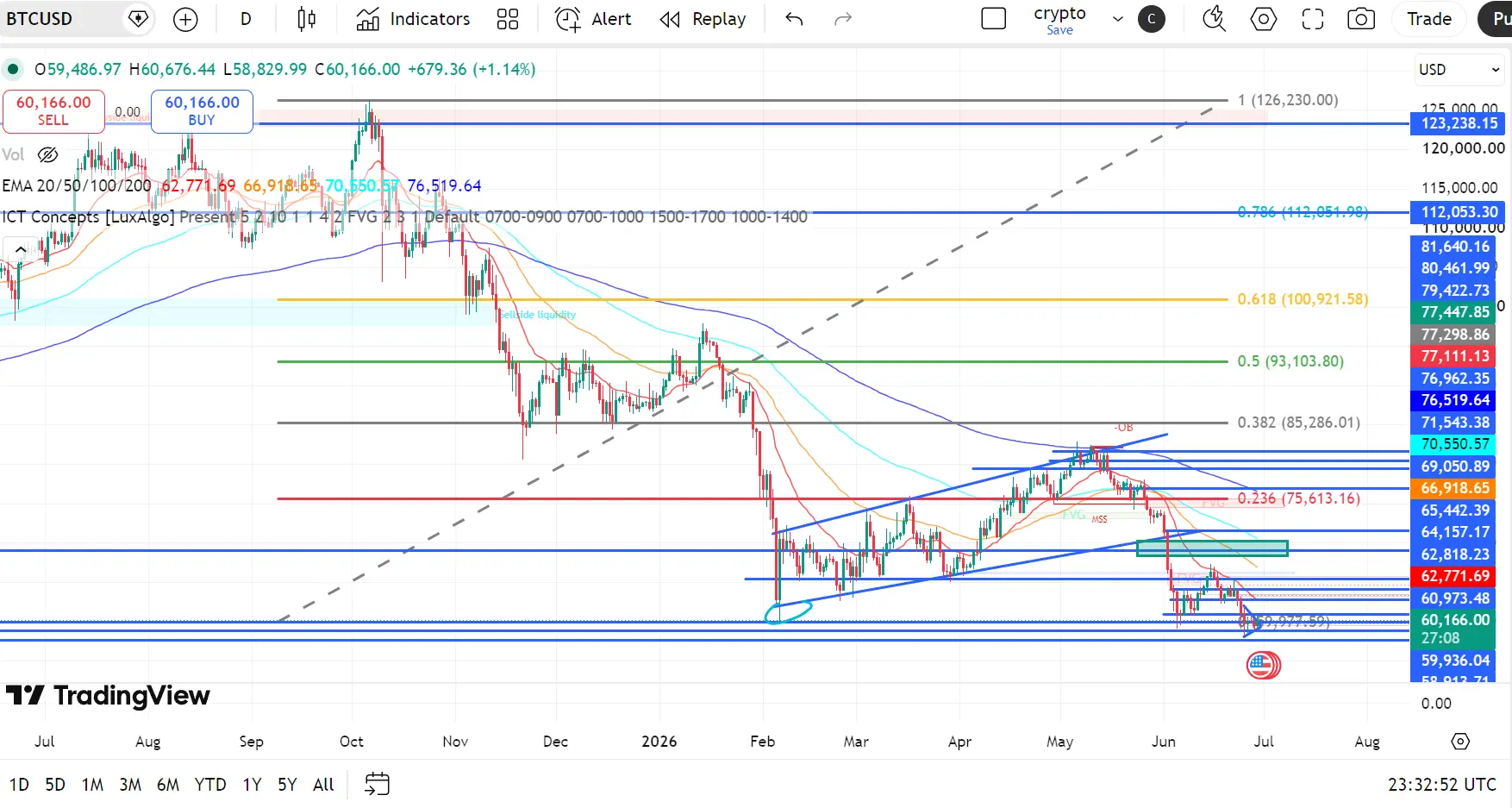Open time axis settings gear icon
Image resolution: width=1512 pixels, height=808 pixels.
click(x=1460, y=742)
